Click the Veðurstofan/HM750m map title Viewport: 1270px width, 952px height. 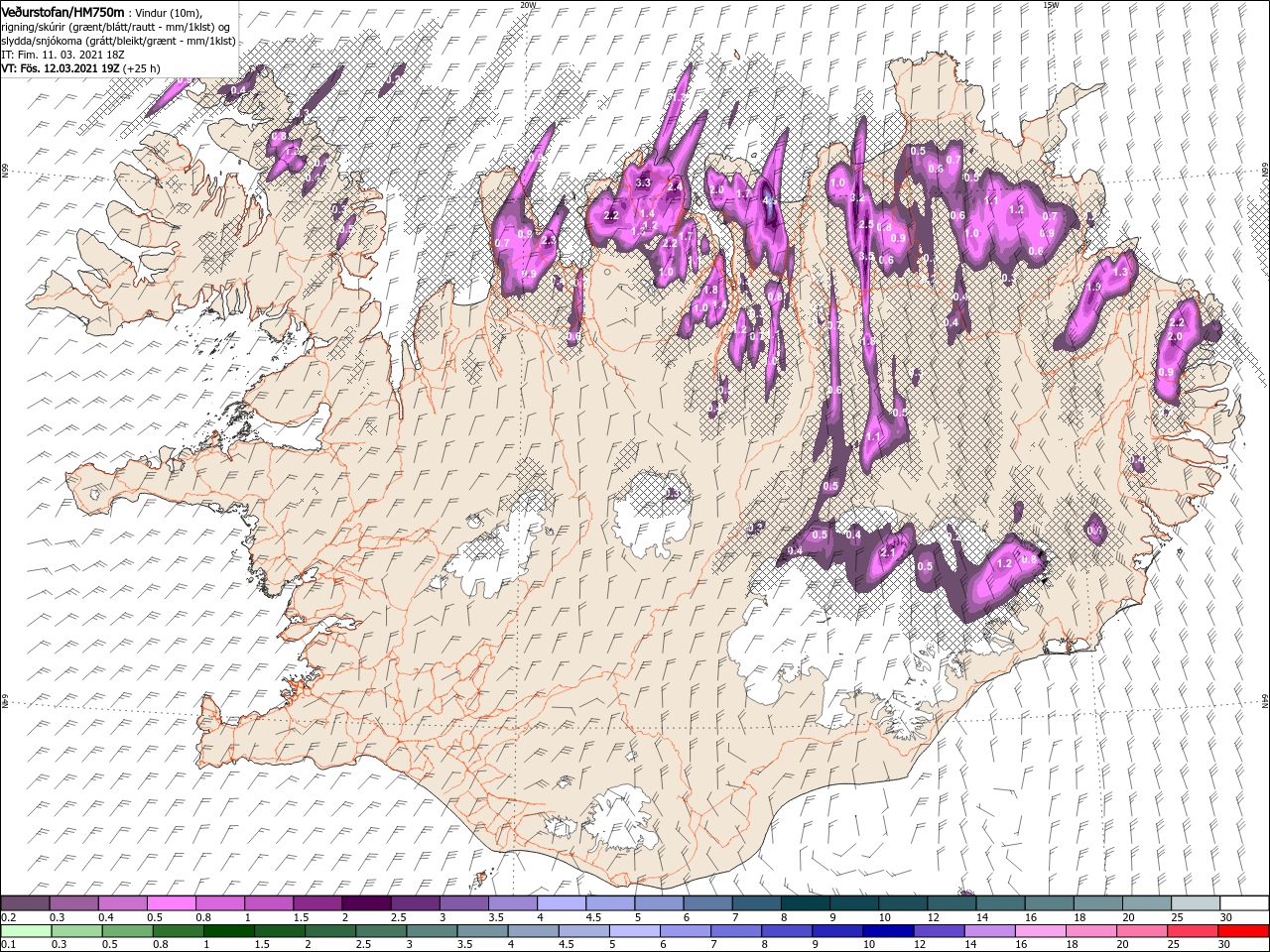click(x=63, y=12)
